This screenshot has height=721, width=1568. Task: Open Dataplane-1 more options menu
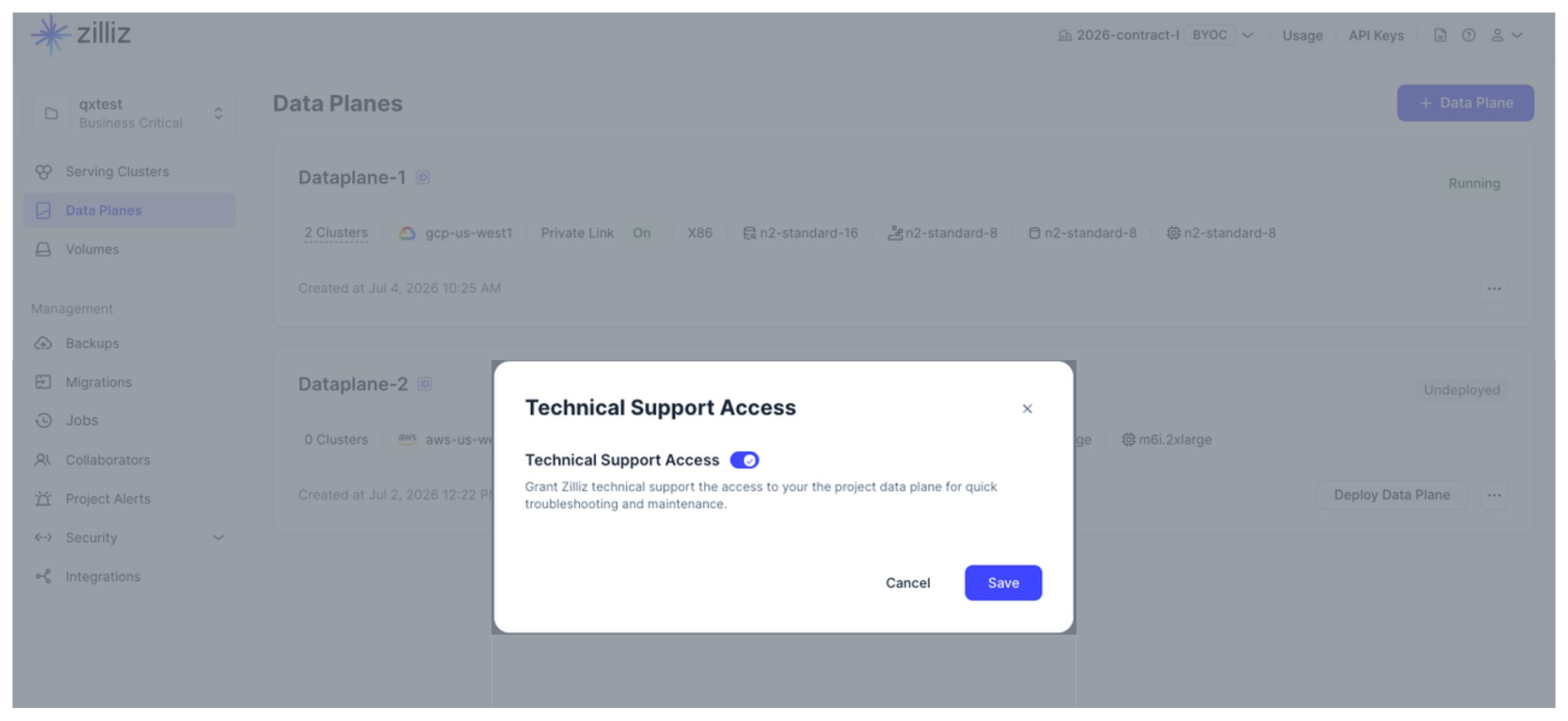pyautogui.click(x=1494, y=289)
